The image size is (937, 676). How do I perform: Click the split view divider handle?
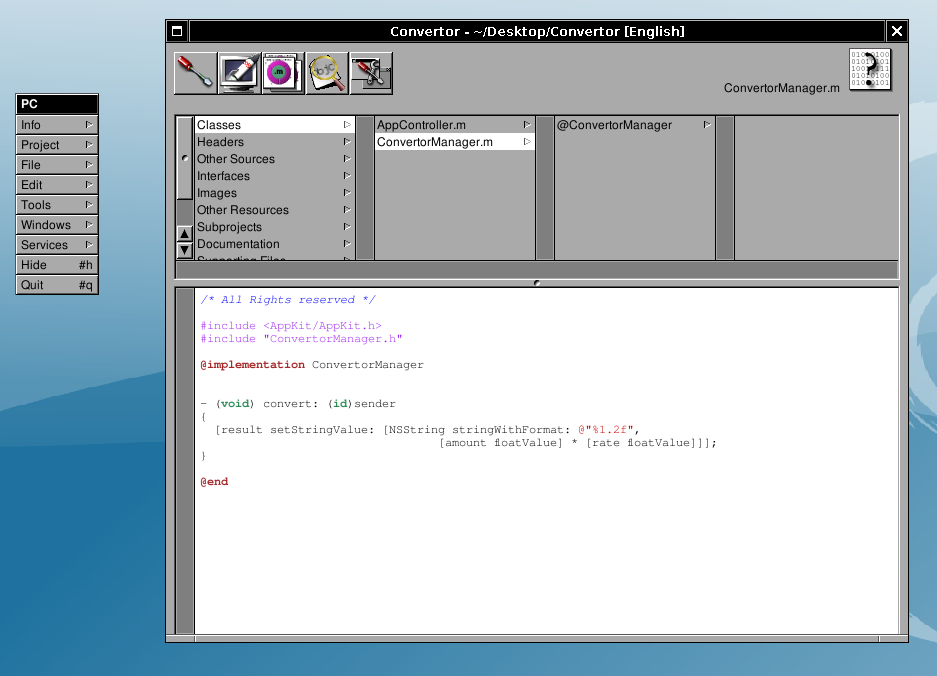(537, 283)
